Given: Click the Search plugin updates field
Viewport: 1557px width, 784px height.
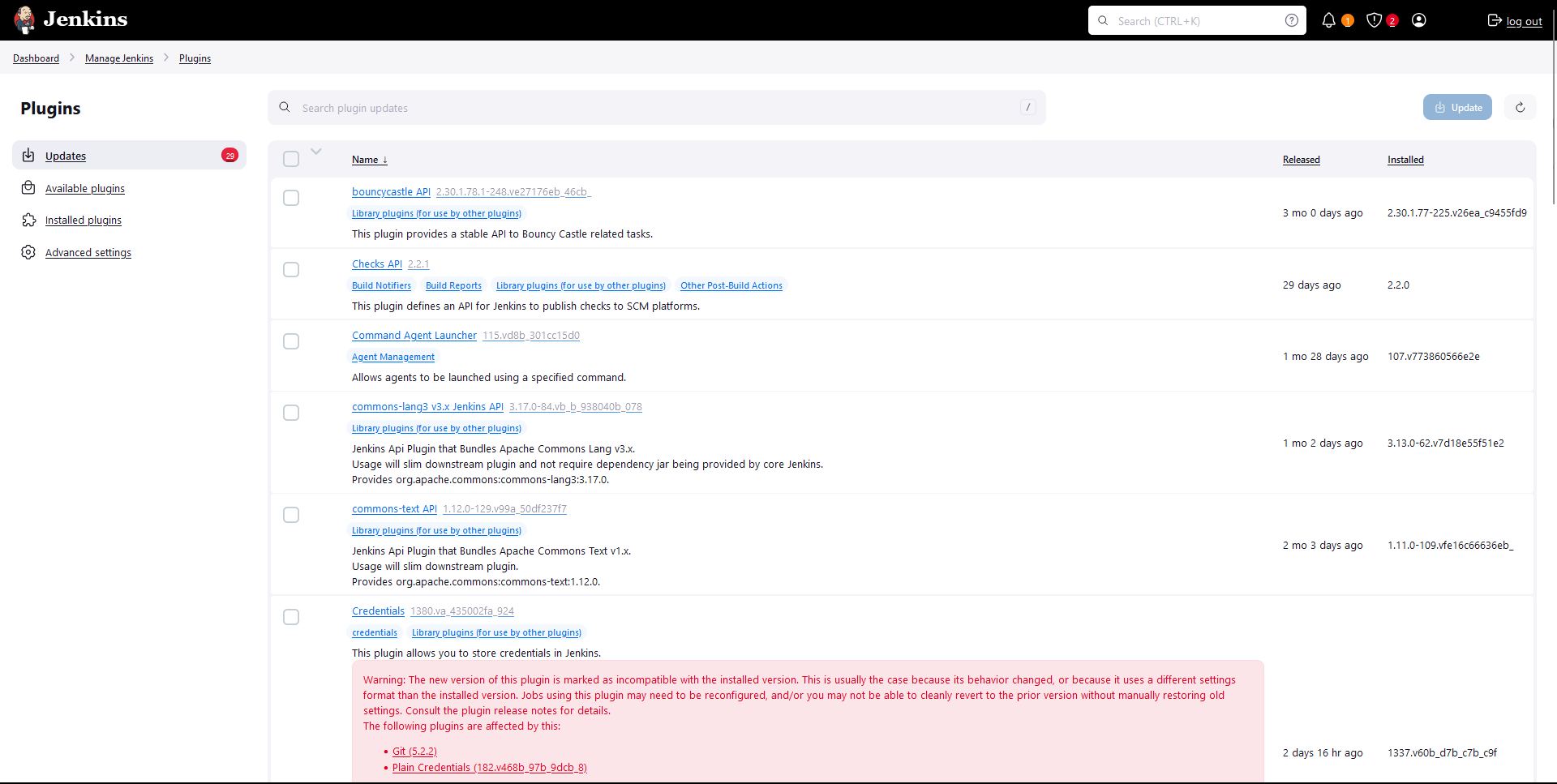Looking at the screenshot, I should point(657,107).
